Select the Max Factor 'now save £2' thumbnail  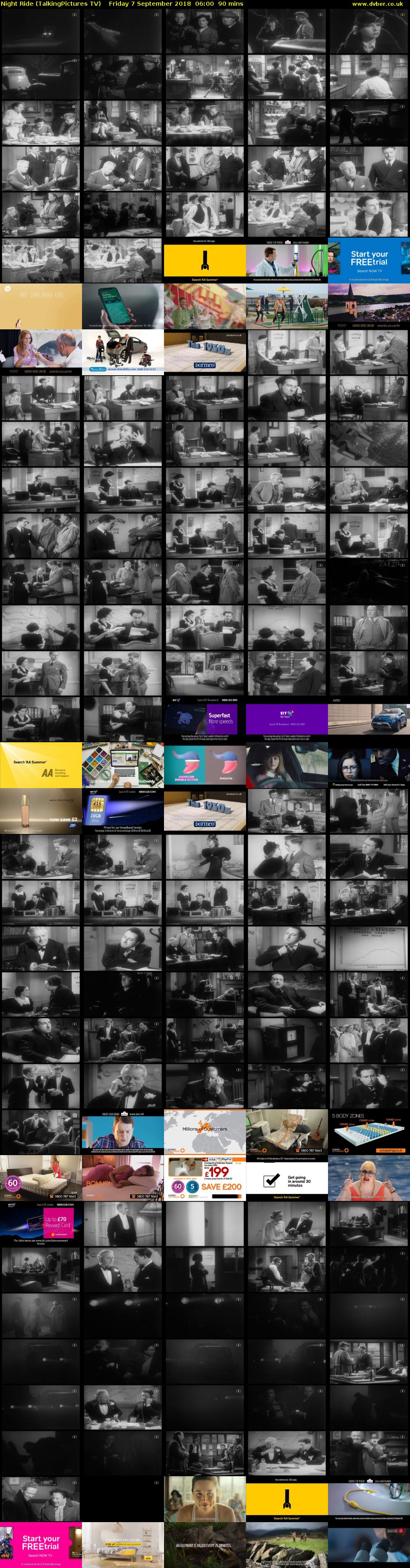pos(41,811)
